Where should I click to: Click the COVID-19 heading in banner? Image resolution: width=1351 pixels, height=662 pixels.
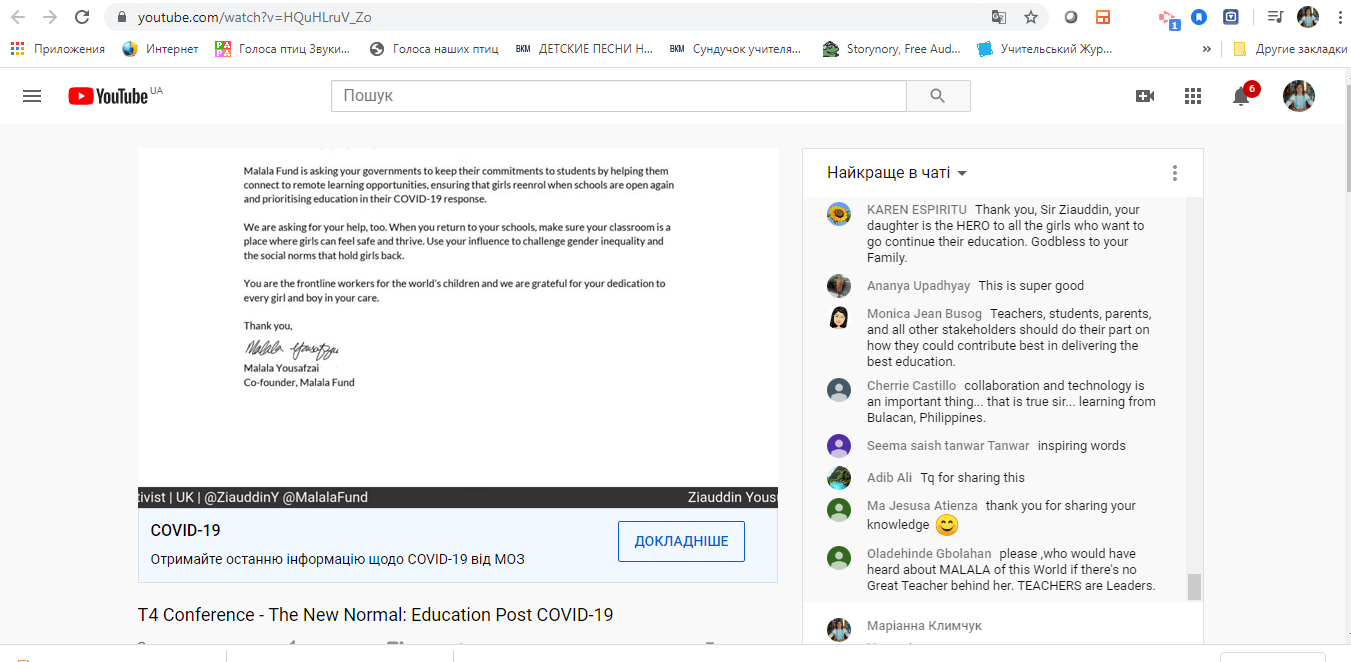click(x=185, y=530)
